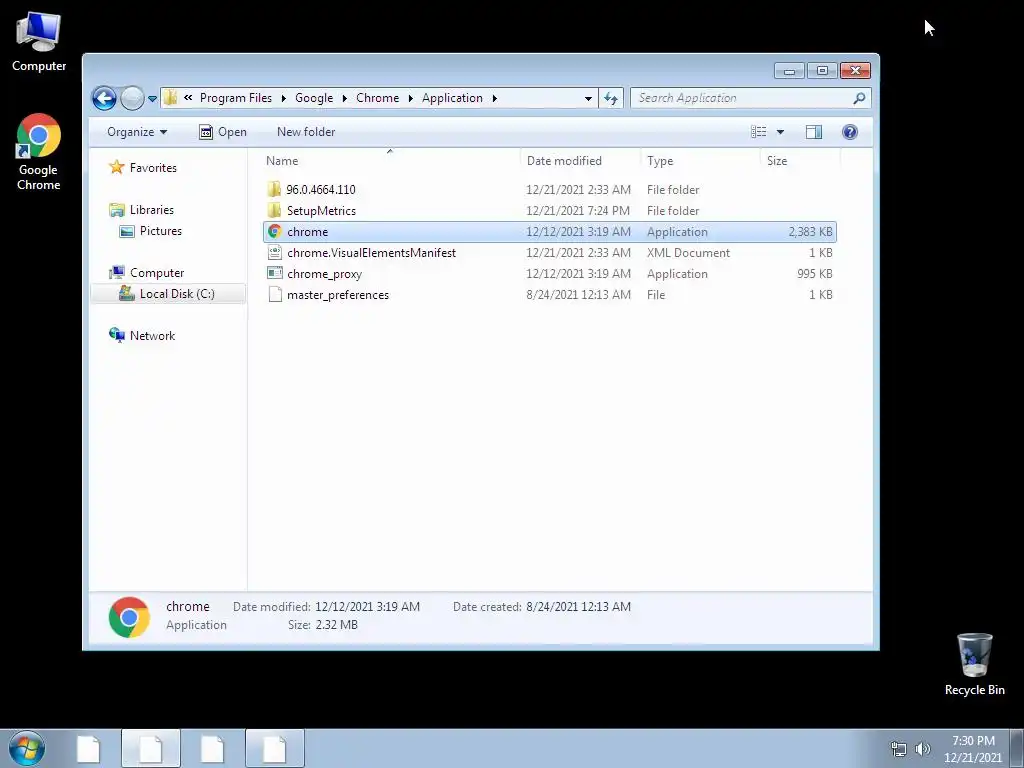Viewport: 1024px width, 768px height.
Task: Click the network tray icon
Action: (x=899, y=748)
